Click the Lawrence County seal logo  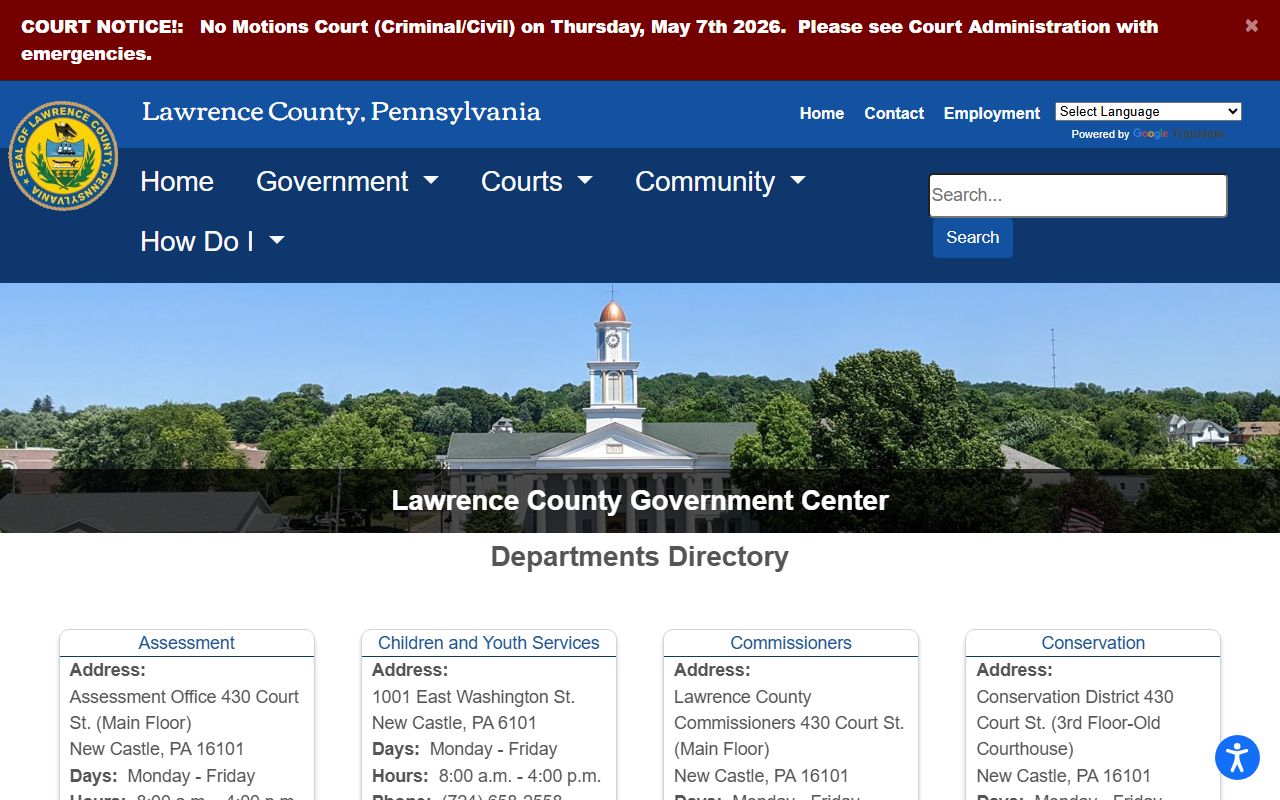pos(63,156)
